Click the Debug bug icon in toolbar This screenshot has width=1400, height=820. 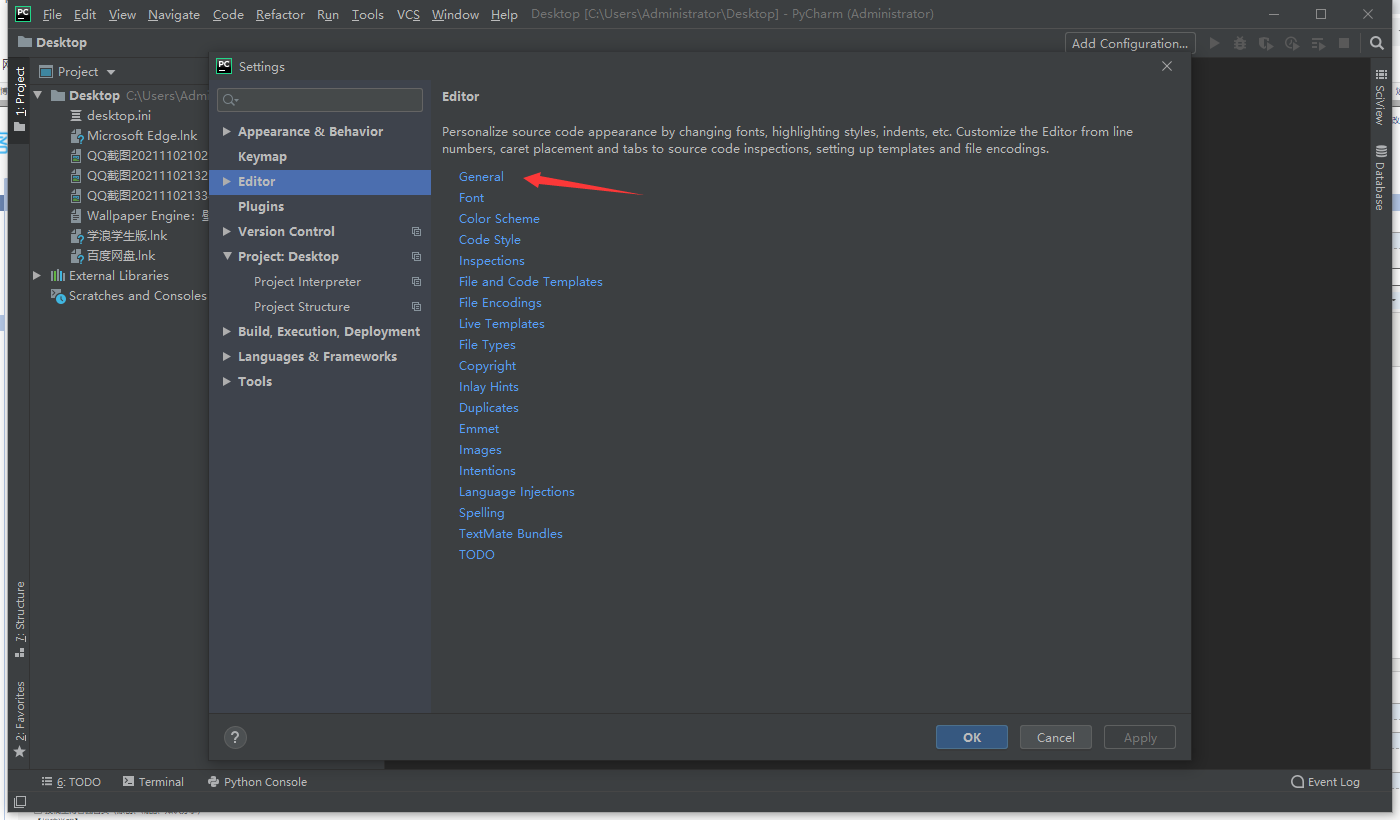tap(1240, 43)
